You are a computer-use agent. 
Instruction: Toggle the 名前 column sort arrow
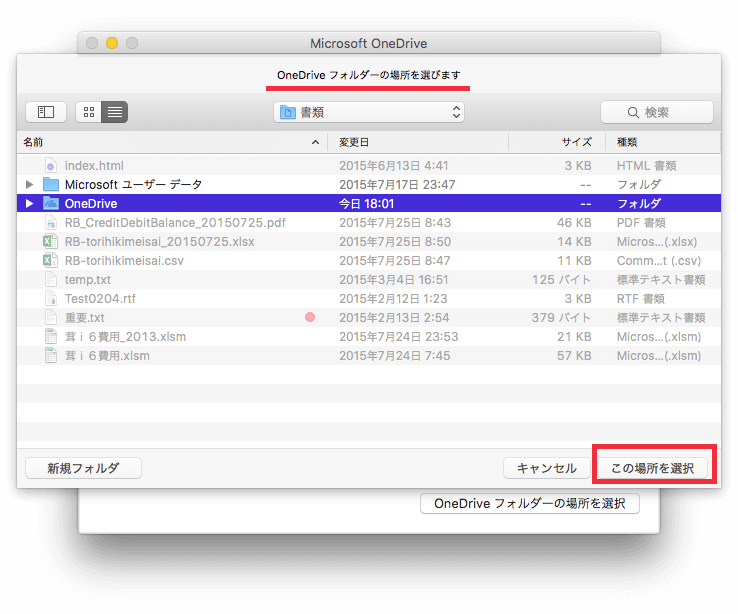tap(315, 142)
